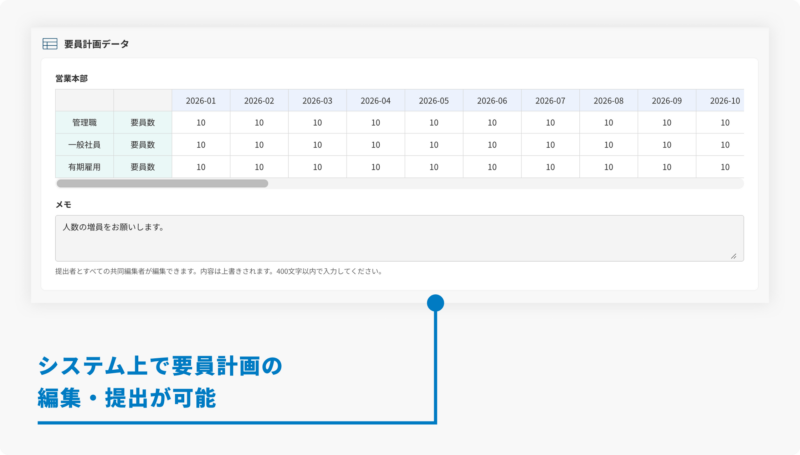
Task: Edit 管理職 value for 2026-08
Action: point(609,122)
